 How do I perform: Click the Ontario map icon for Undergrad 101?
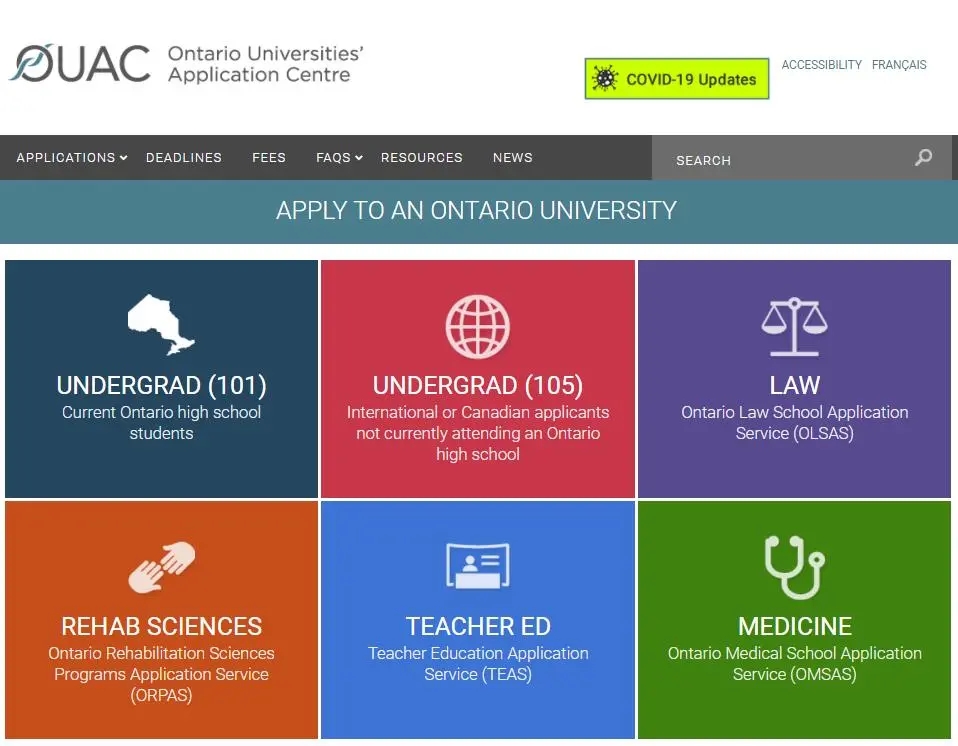[x=161, y=325]
